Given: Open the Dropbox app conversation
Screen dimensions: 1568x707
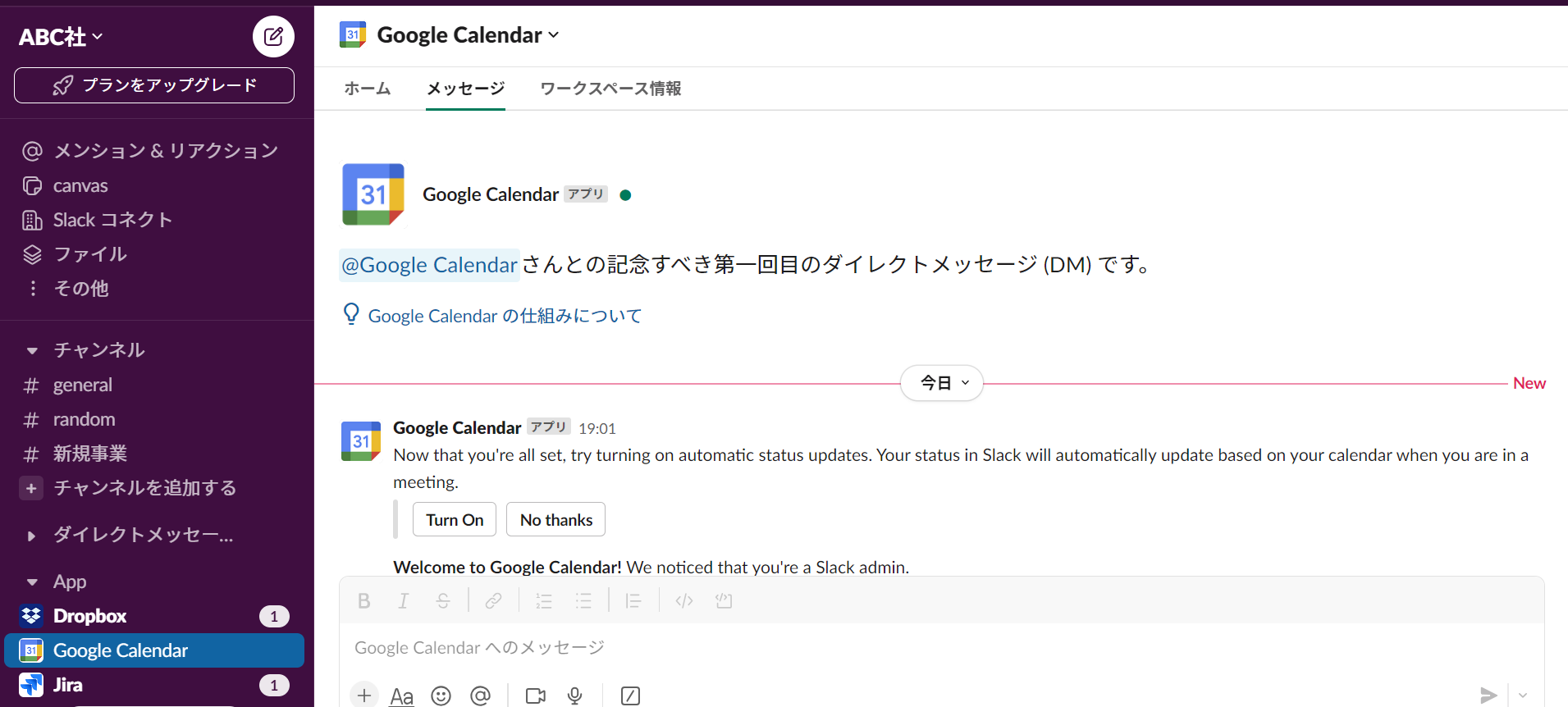Looking at the screenshot, I should coord(154,616).
